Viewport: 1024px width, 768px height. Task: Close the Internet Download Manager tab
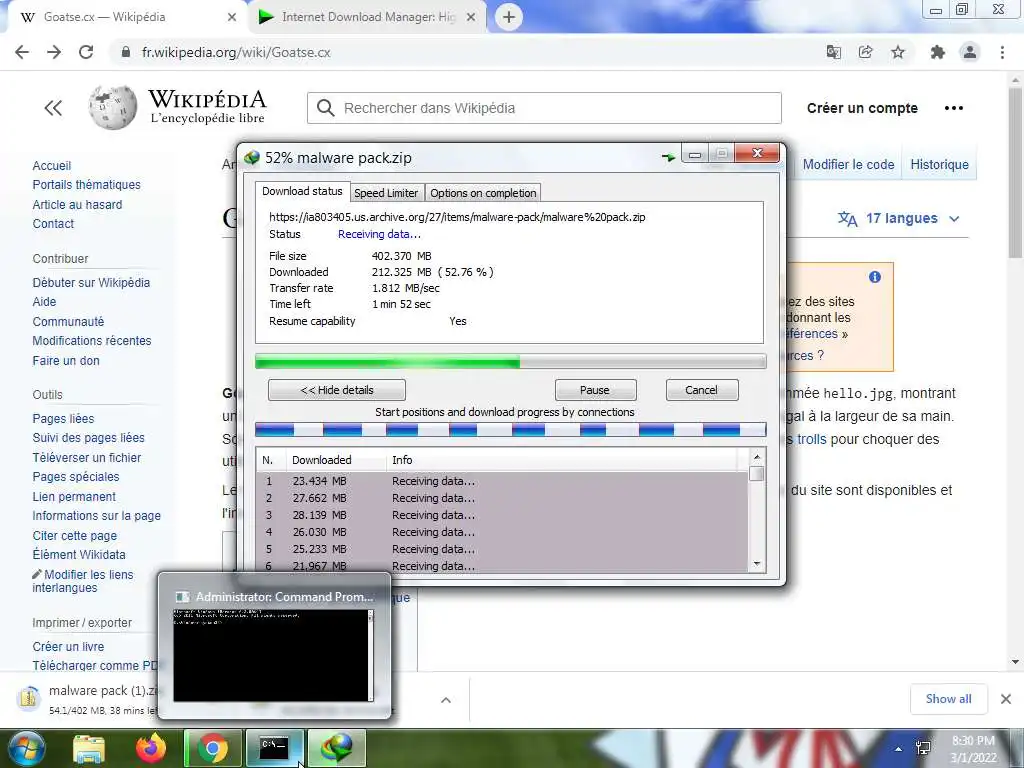pos(471,18)
